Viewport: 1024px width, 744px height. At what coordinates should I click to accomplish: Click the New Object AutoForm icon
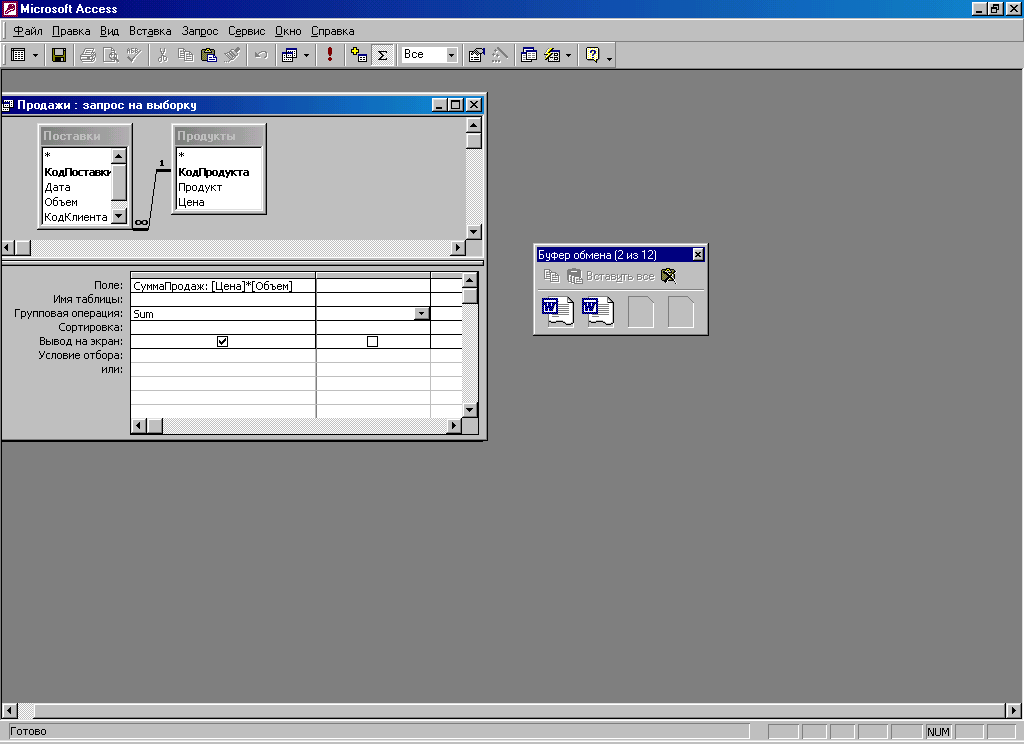point(552,56)
